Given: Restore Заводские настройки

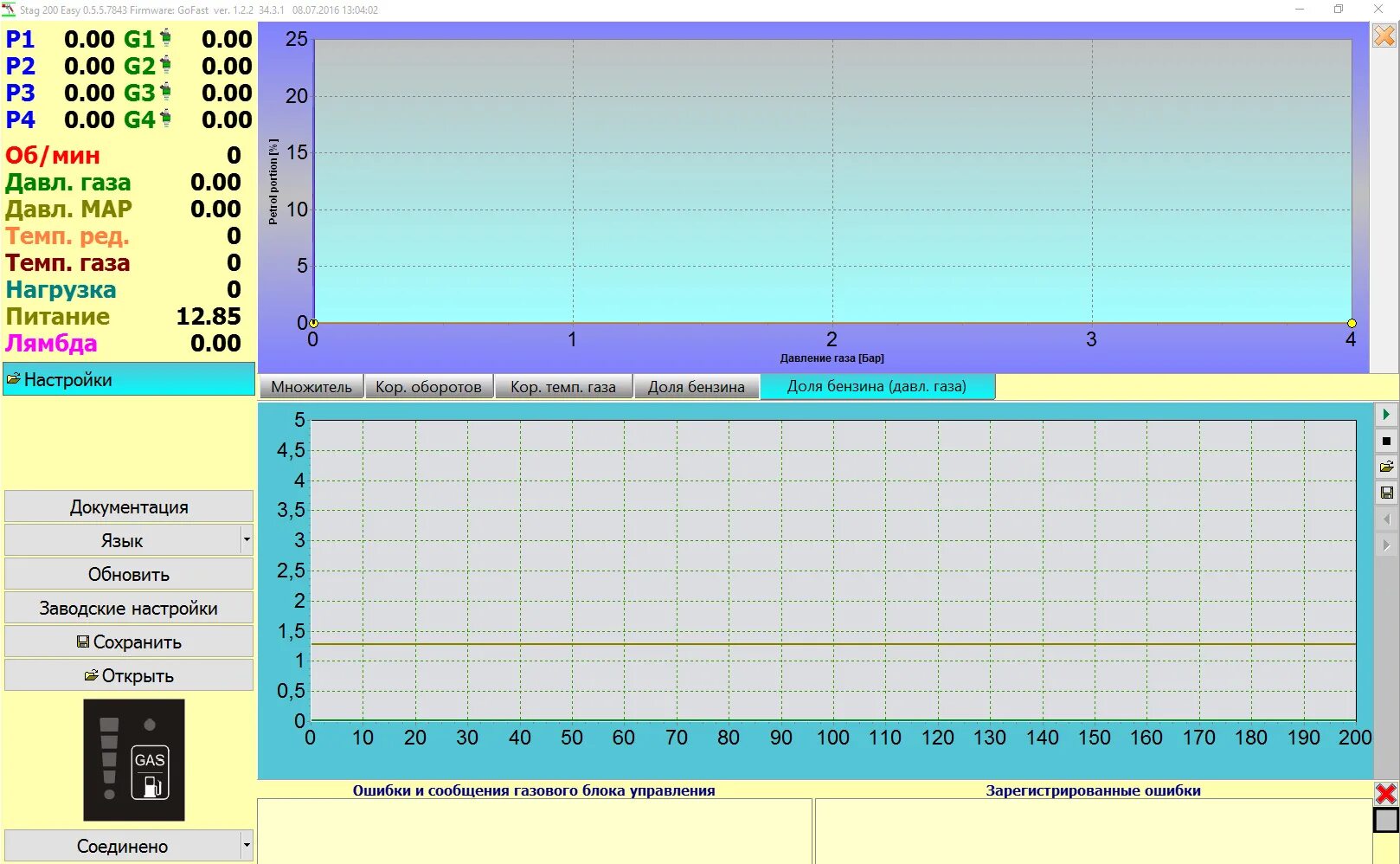Looking at the screenshot, I should click(129, 608).
